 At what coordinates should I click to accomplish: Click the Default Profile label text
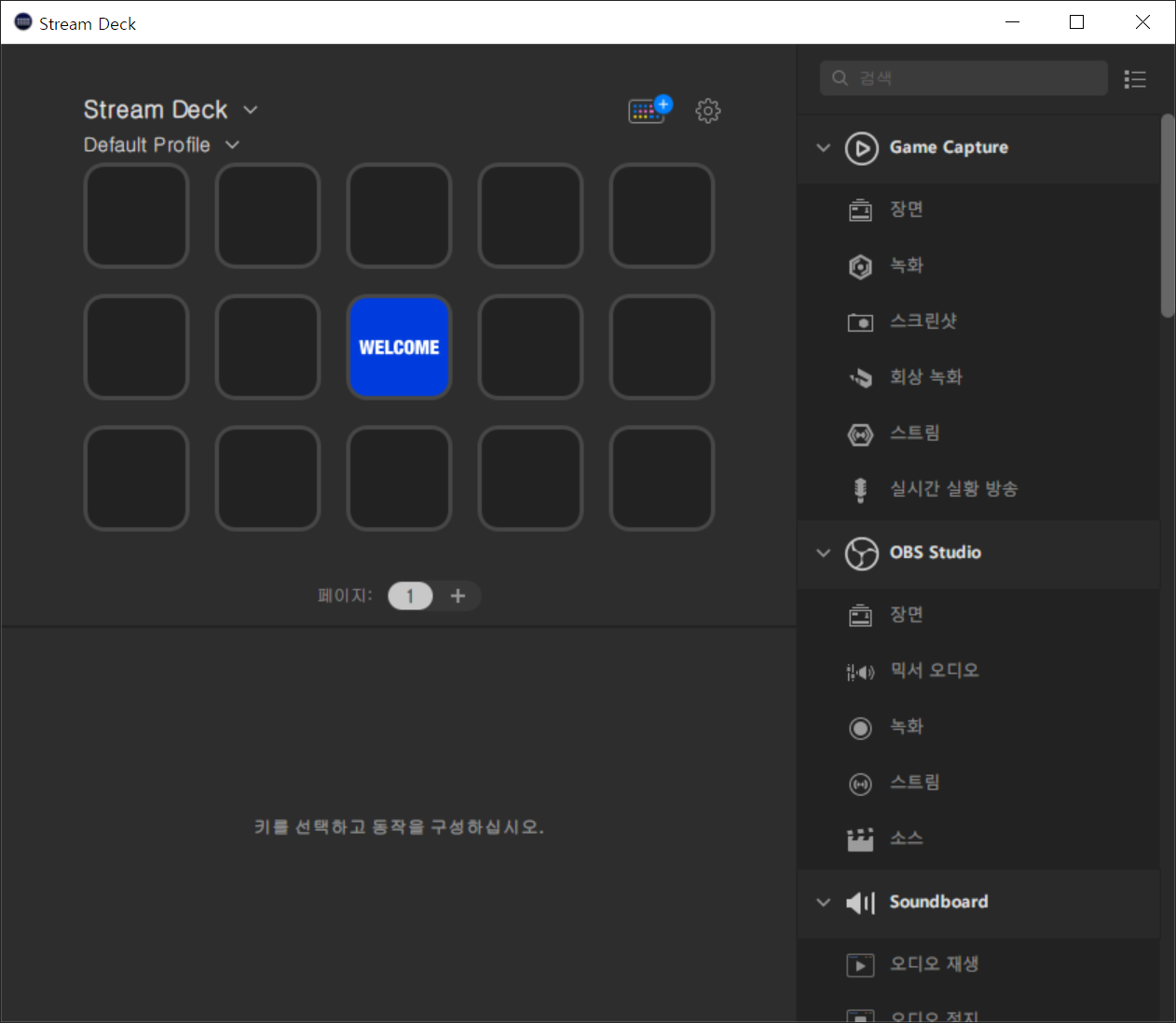147,145
